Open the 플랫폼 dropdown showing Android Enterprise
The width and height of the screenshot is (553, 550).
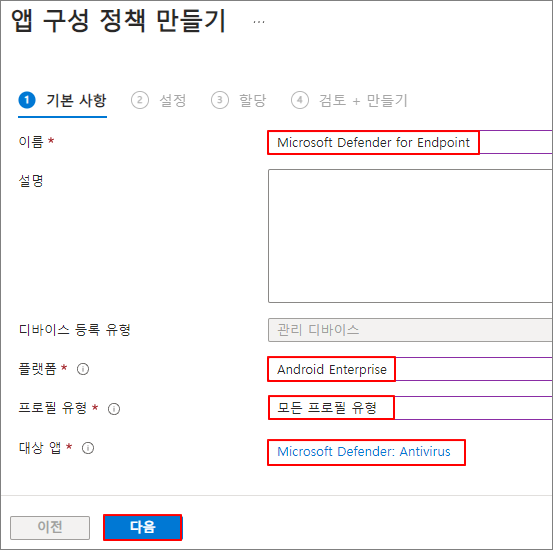click(x=410, y=369)
